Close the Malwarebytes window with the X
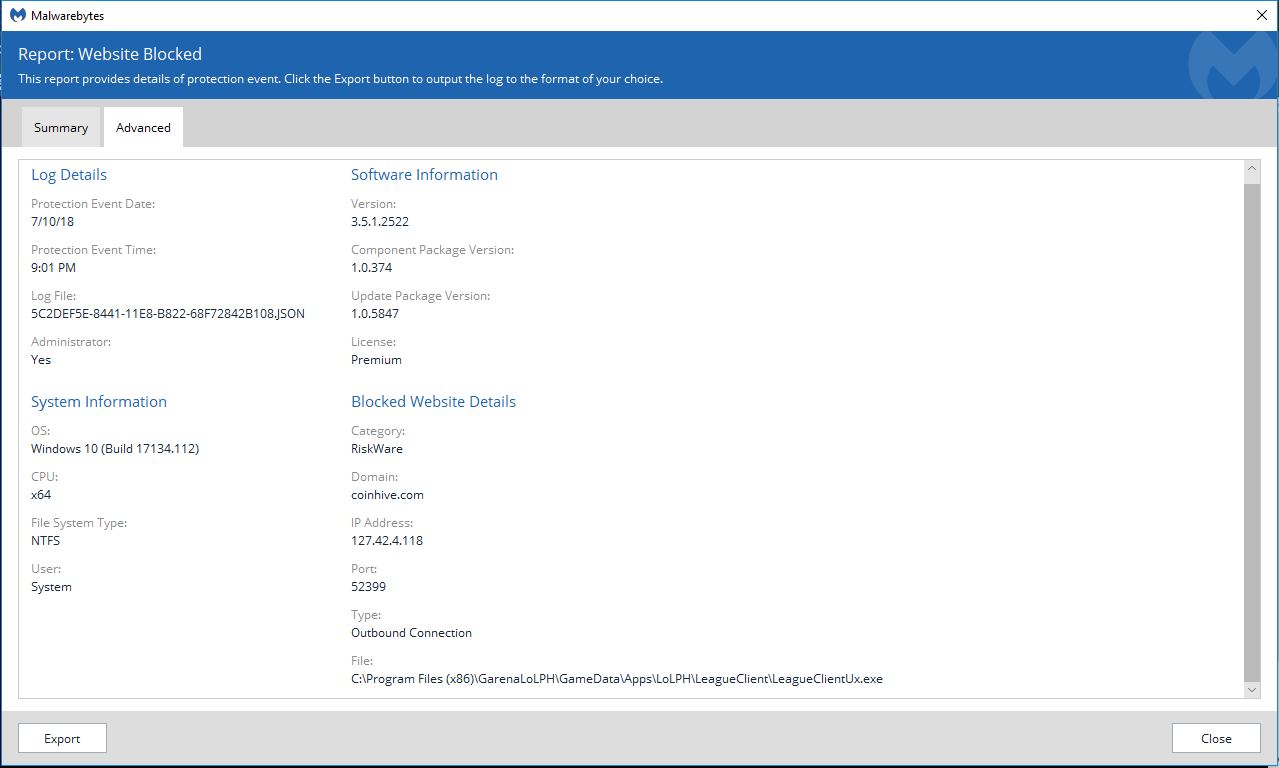This screenshot has height=768, width=1279. click(x=1261, y=15)
